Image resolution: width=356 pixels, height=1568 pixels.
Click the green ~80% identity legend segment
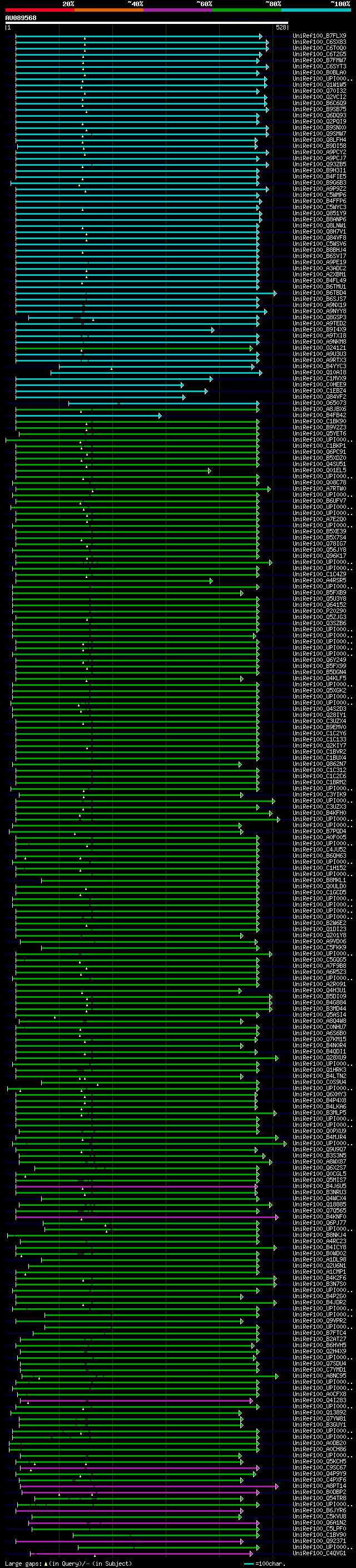(247, 10)
